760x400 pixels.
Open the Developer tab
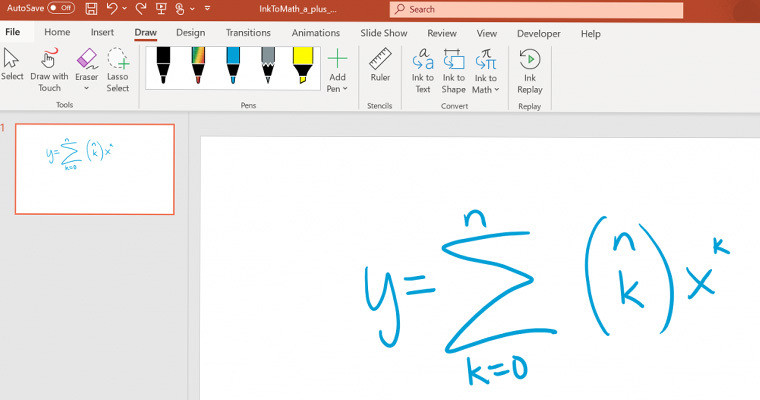coord(538,33)
